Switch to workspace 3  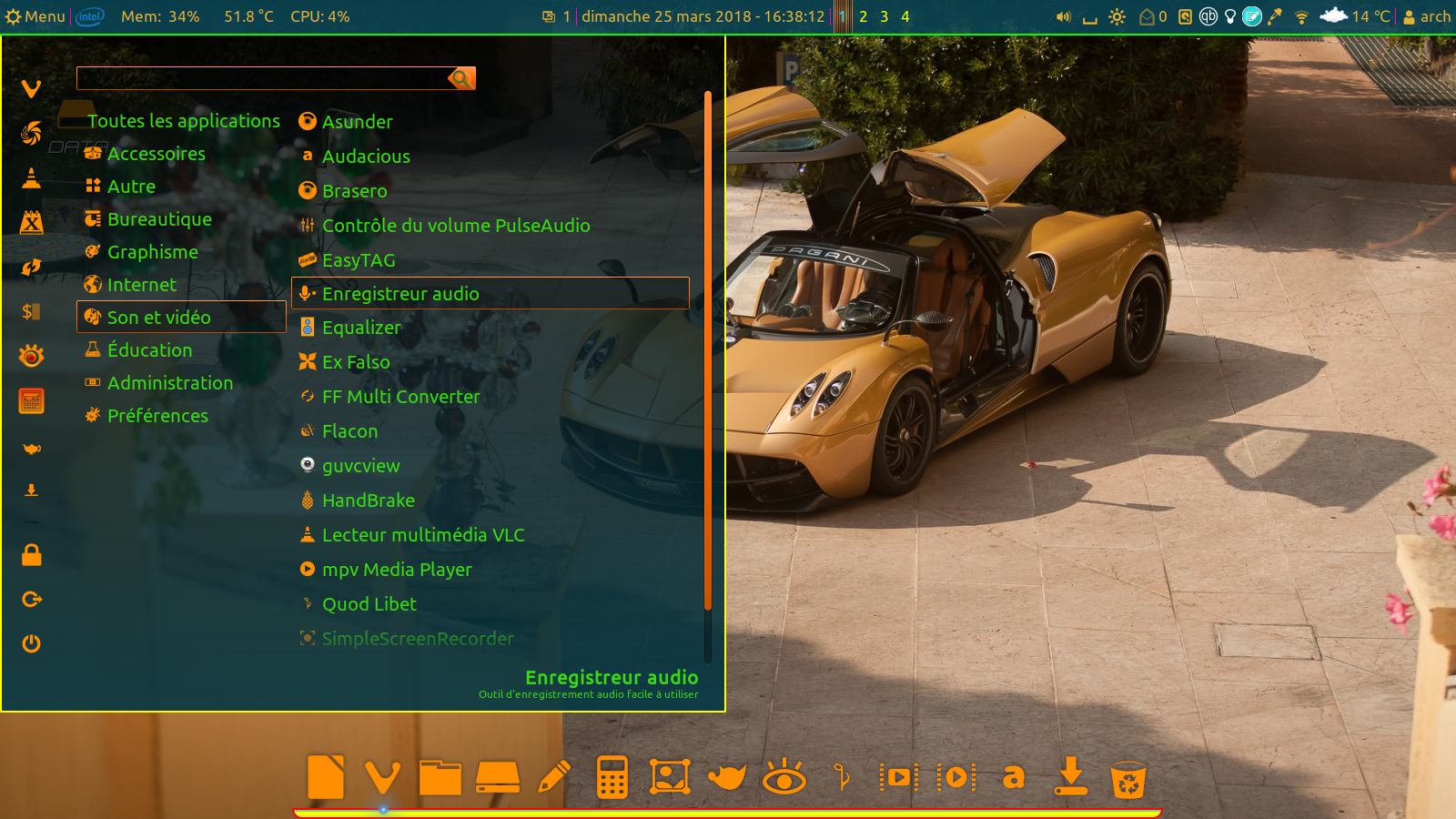884,16
